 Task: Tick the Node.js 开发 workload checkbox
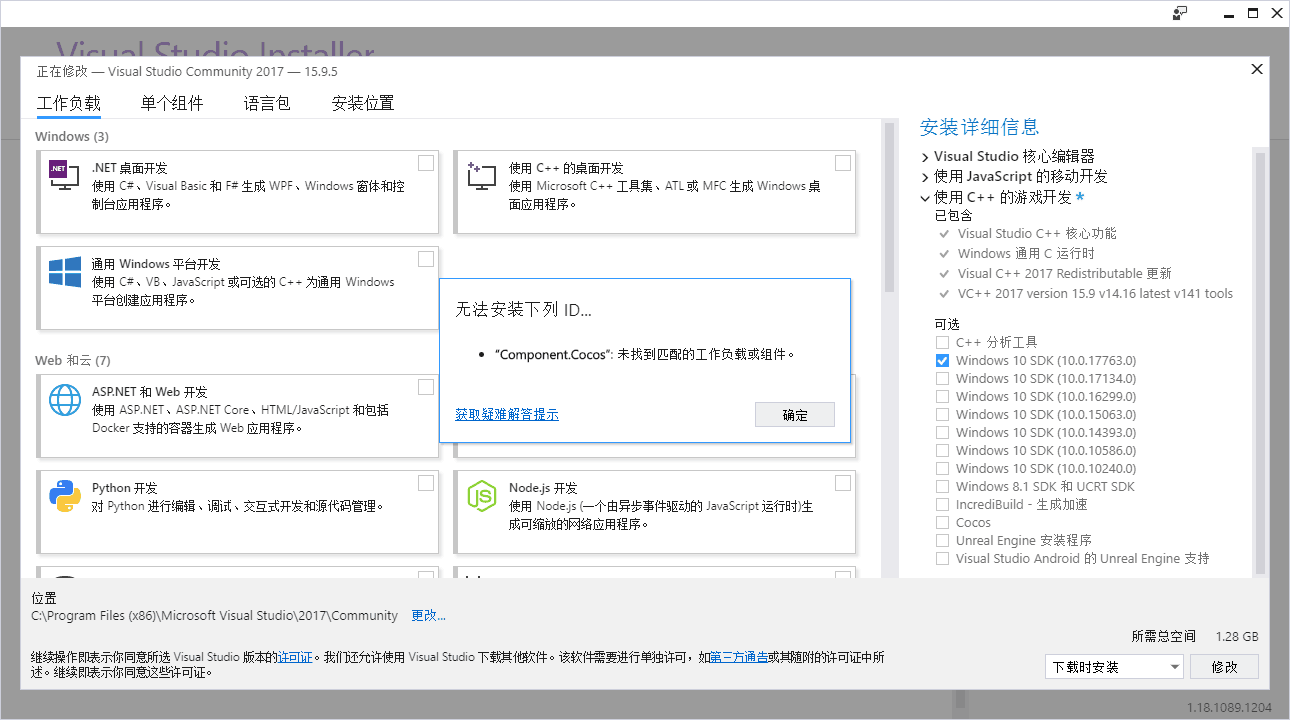click(843, 483)
